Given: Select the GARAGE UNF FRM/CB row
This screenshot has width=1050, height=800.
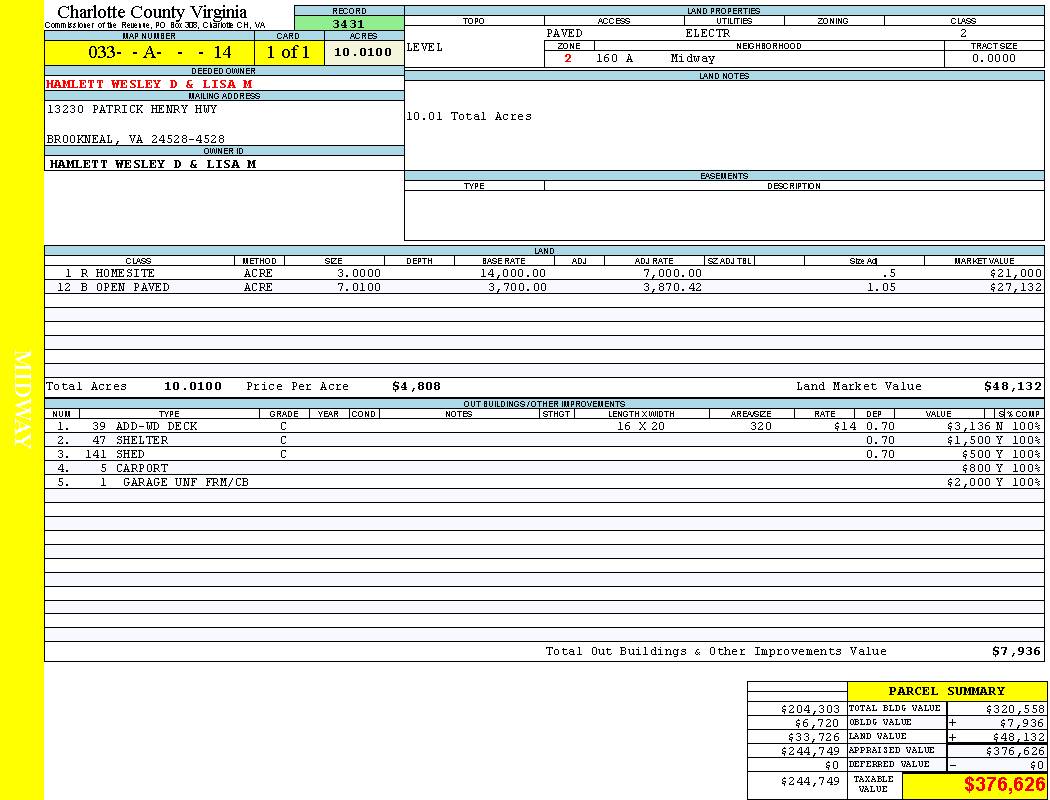Looking at the screenshot, I should pyautogui.click(x=185, y=482).
